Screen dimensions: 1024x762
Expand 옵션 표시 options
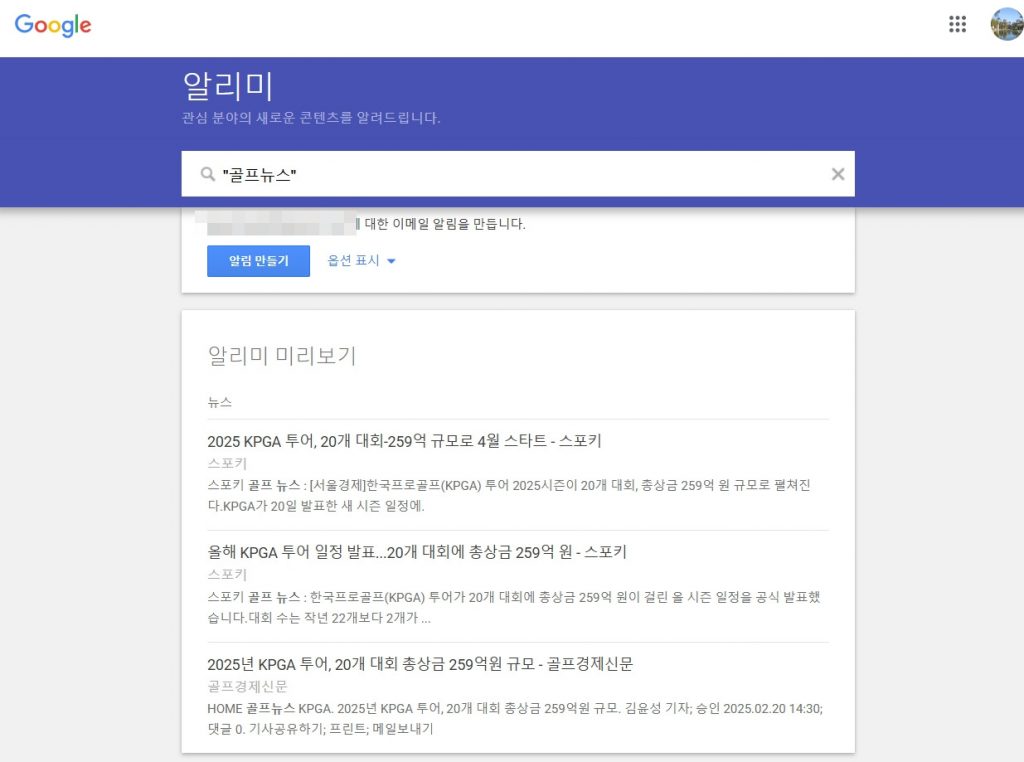click(x=361, y=261)
